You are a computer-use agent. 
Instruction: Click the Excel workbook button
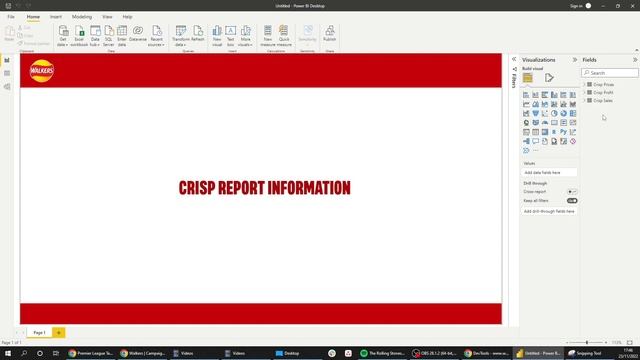[79, 36]
